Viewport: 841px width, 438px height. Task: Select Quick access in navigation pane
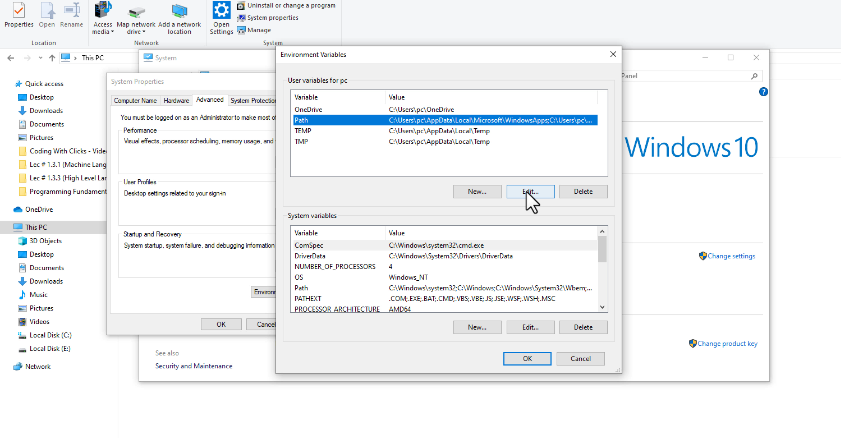[39, 84]
